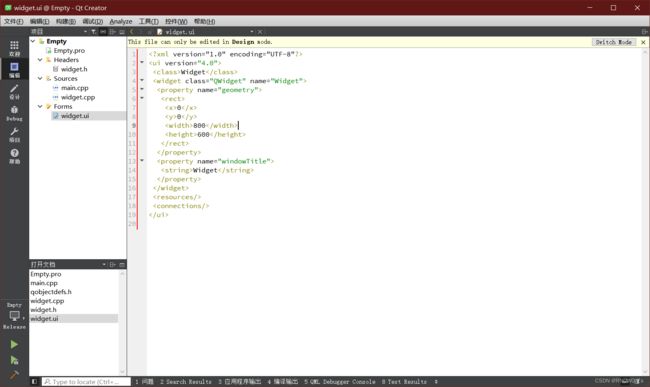Collapse the Headers folder
This screenshot has width=650, height=387.
(x=40, y=60)
